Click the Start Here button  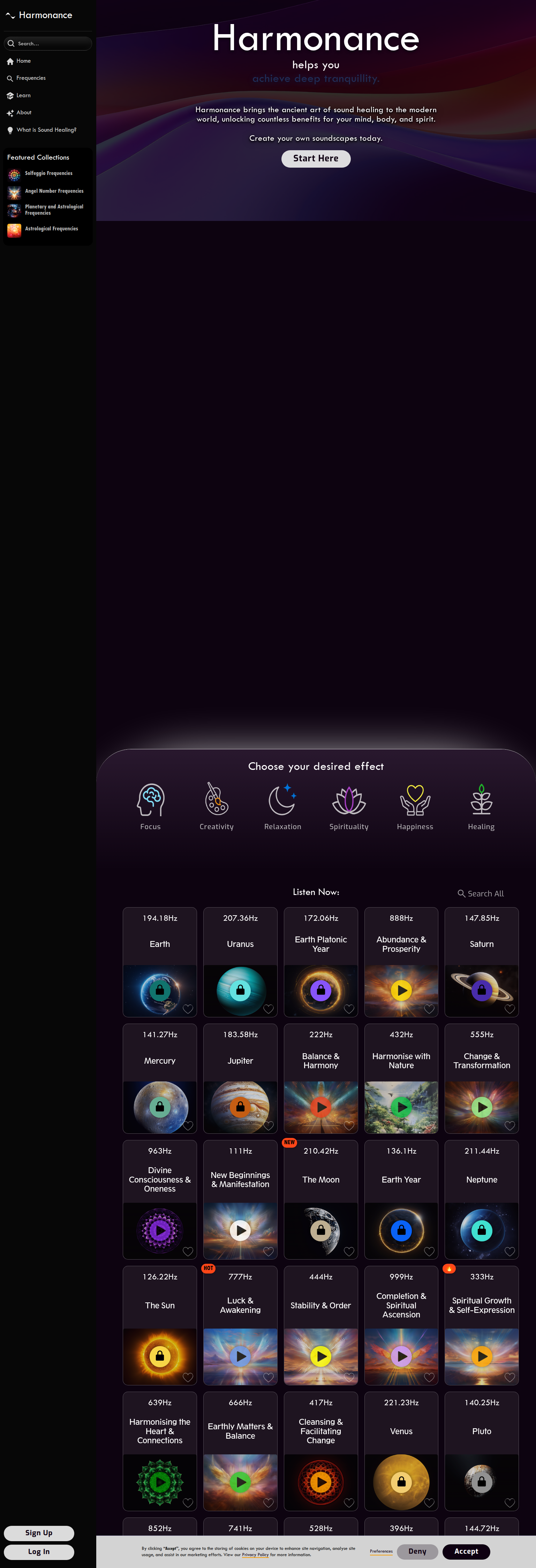point(316,159)
